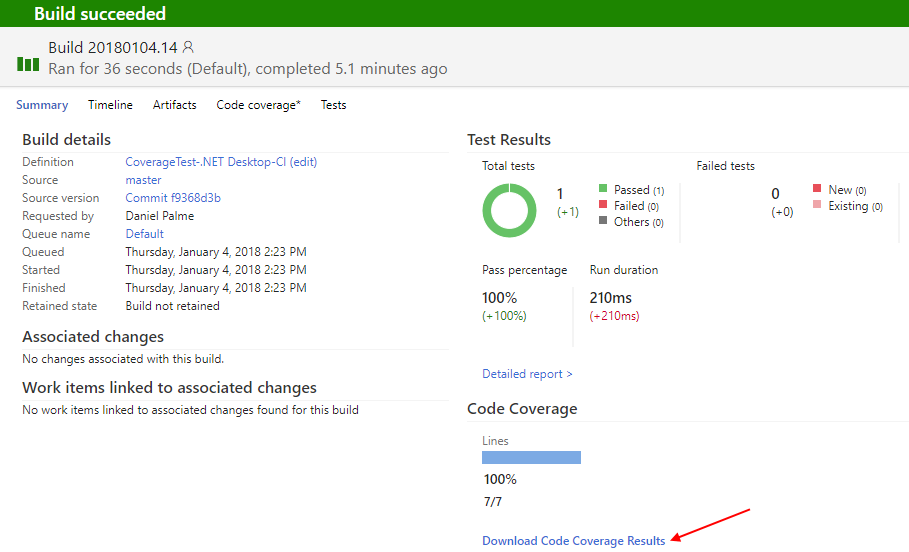This screenshot has height=552, width=909.
Task: Click the Default queue name link
Action: (144, 234)
